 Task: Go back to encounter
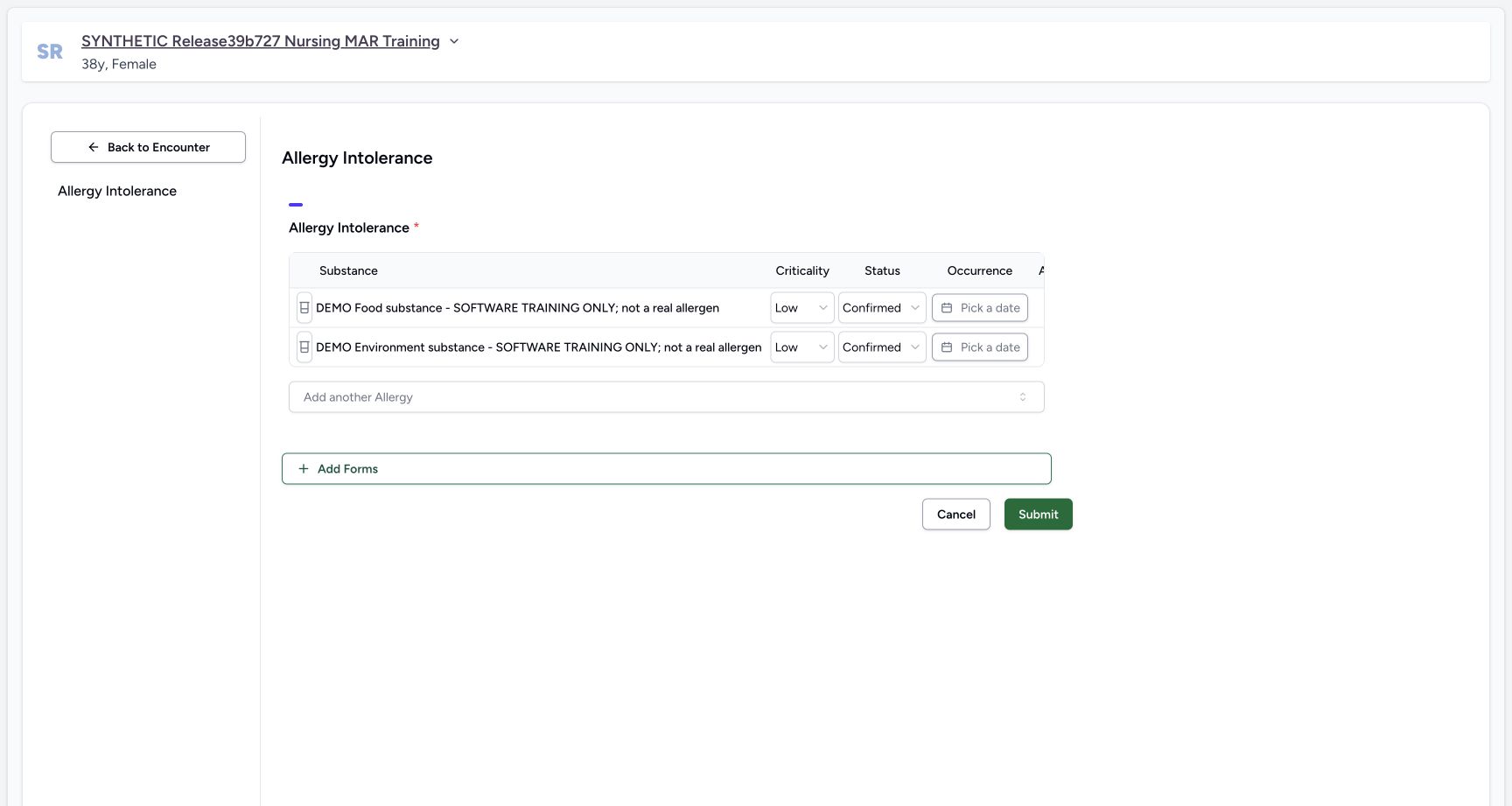[x=148, y=147]
